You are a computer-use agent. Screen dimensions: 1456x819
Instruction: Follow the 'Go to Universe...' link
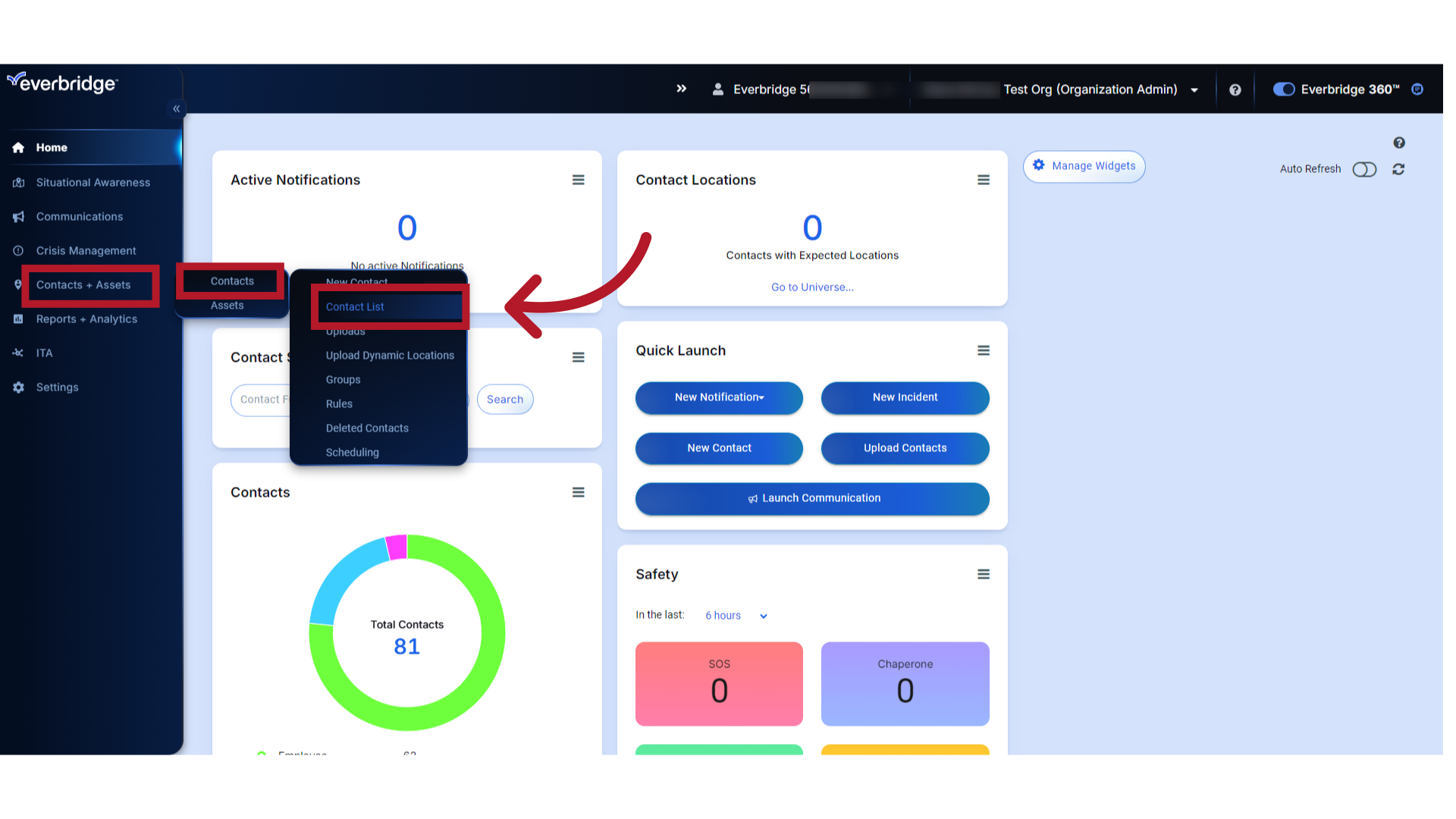[812, 287]
